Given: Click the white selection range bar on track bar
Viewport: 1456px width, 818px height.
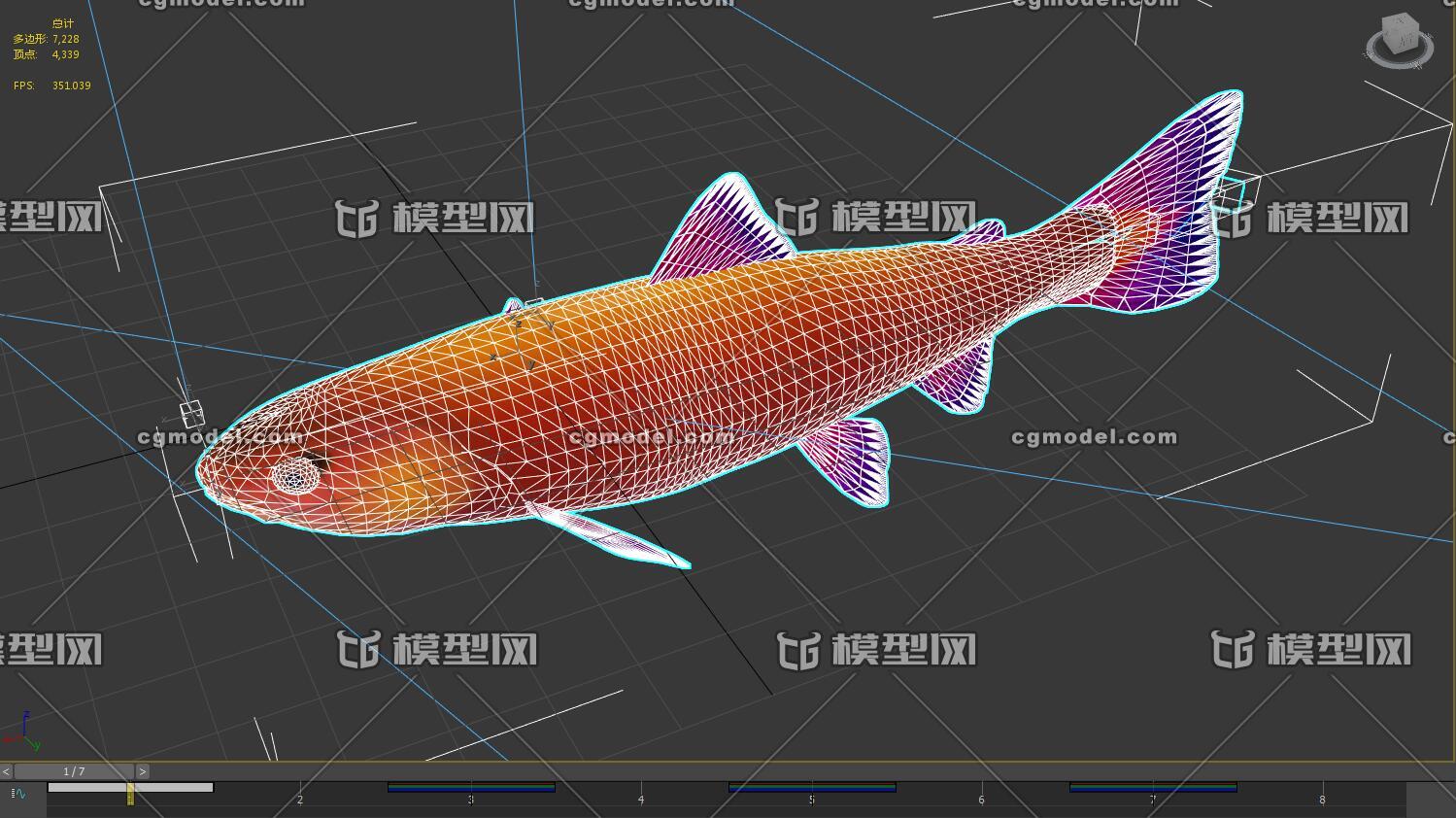Looking at the screenshot, I should (x=130, y=788).
